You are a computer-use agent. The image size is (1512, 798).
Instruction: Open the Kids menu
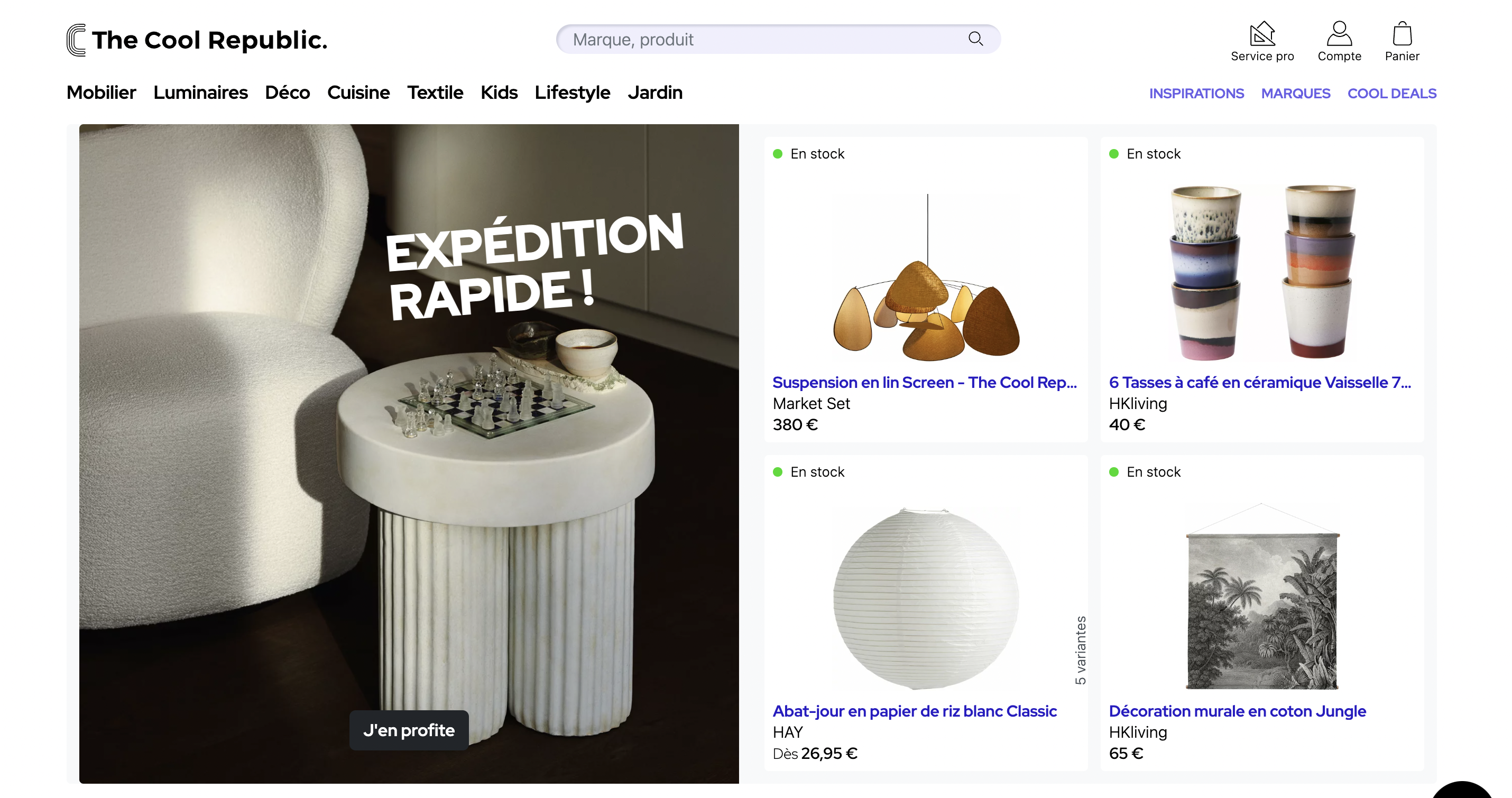tap(499, 92)
